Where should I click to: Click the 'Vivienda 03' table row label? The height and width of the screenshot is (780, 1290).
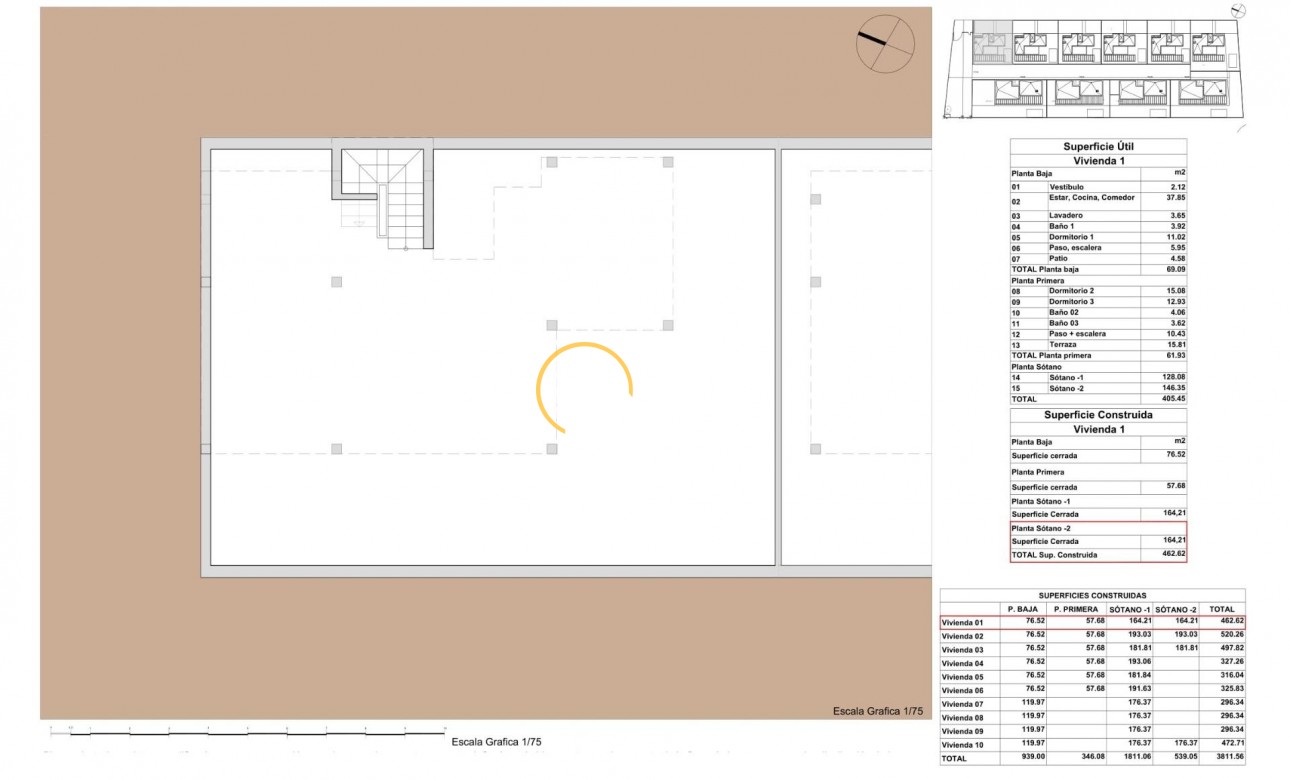pyautogui.click(x=962, y=649)
